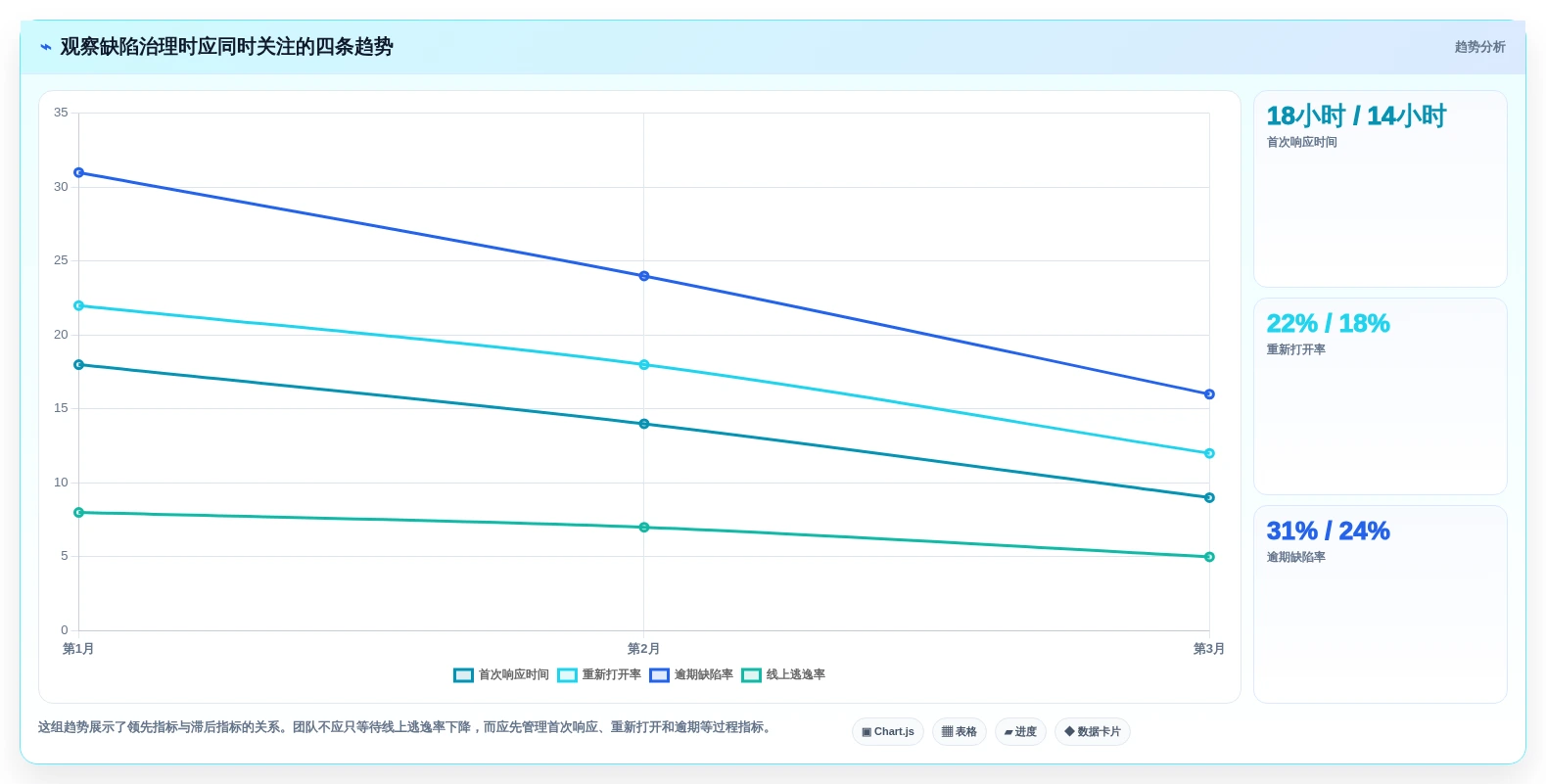Select 线上逃逸率 data point at 第3月
The width and height of the screenshot is (1546, 784).
(1209, 557)
